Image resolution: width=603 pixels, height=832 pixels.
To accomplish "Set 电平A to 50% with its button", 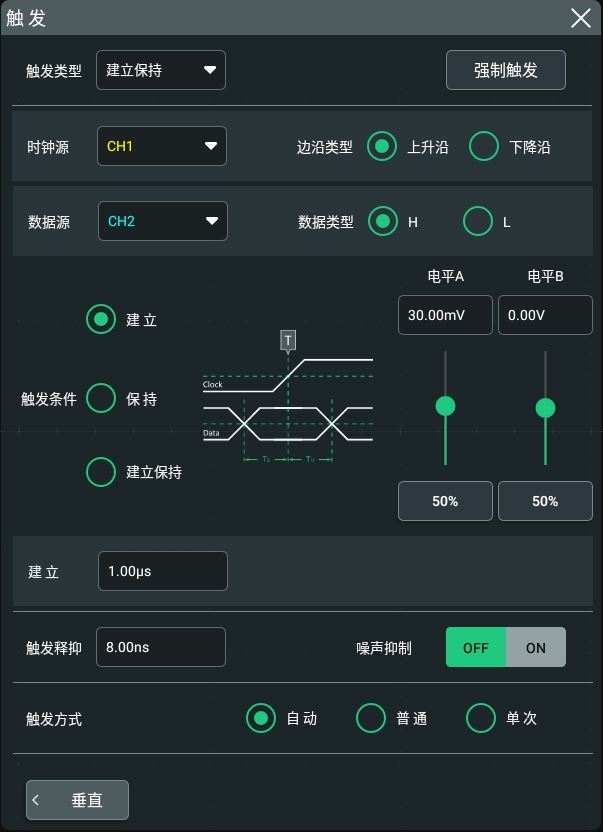I will (445, 501).
